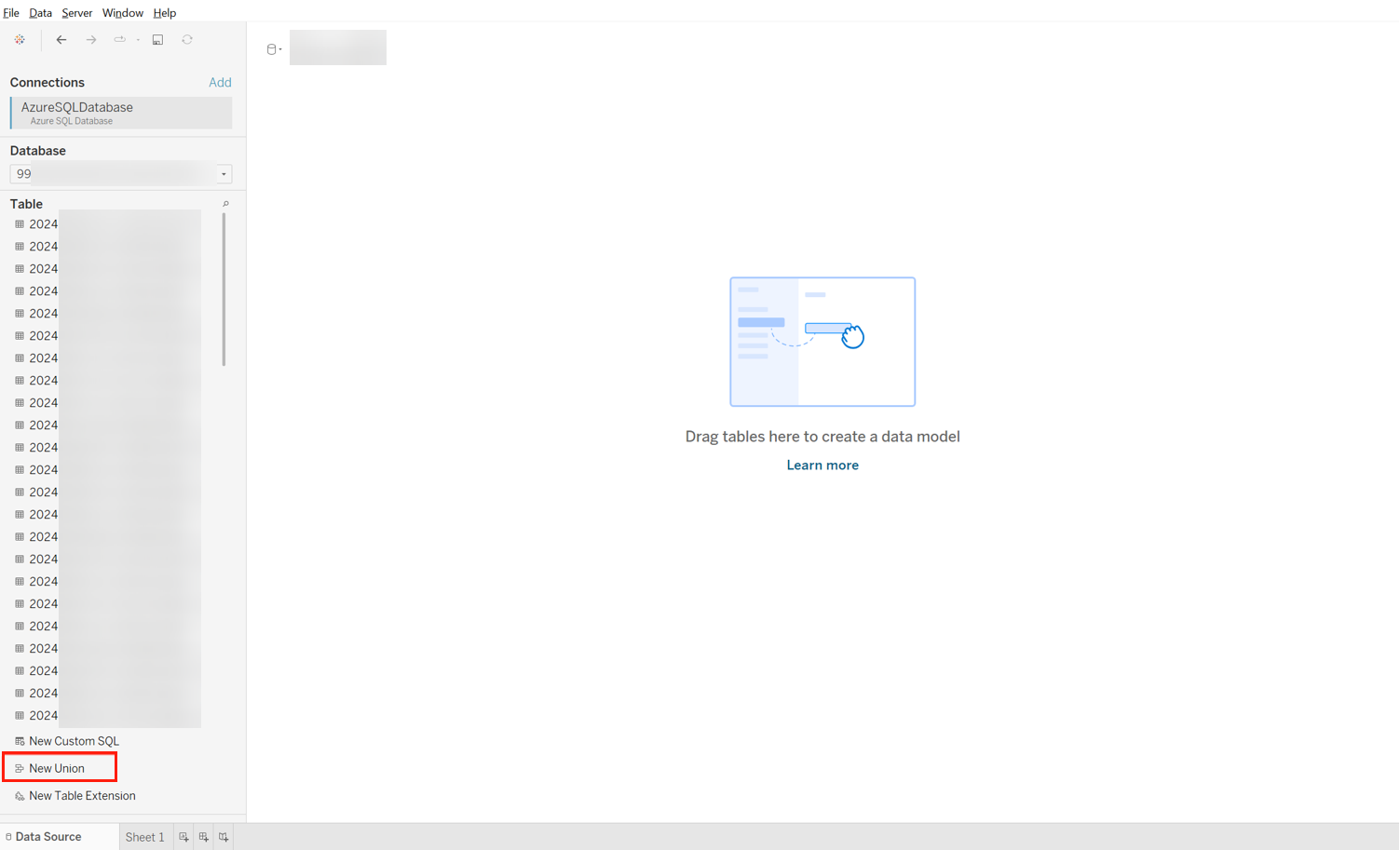Image resolution: width=1400 pixels, height=850 pixels.
Task: Click the back arrow in toolbar
Action: (x=61, y=40)
